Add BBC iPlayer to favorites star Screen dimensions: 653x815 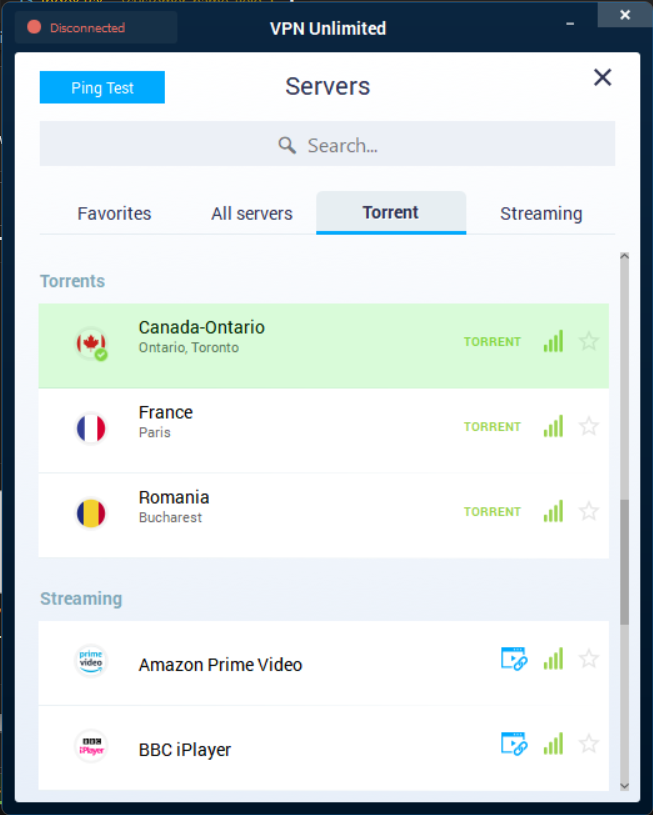point(589,744)
